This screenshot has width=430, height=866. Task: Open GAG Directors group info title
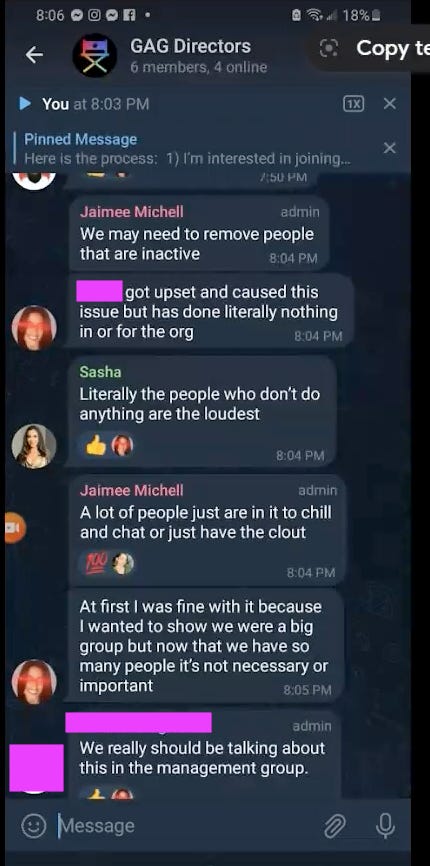(x=190, y=46)
